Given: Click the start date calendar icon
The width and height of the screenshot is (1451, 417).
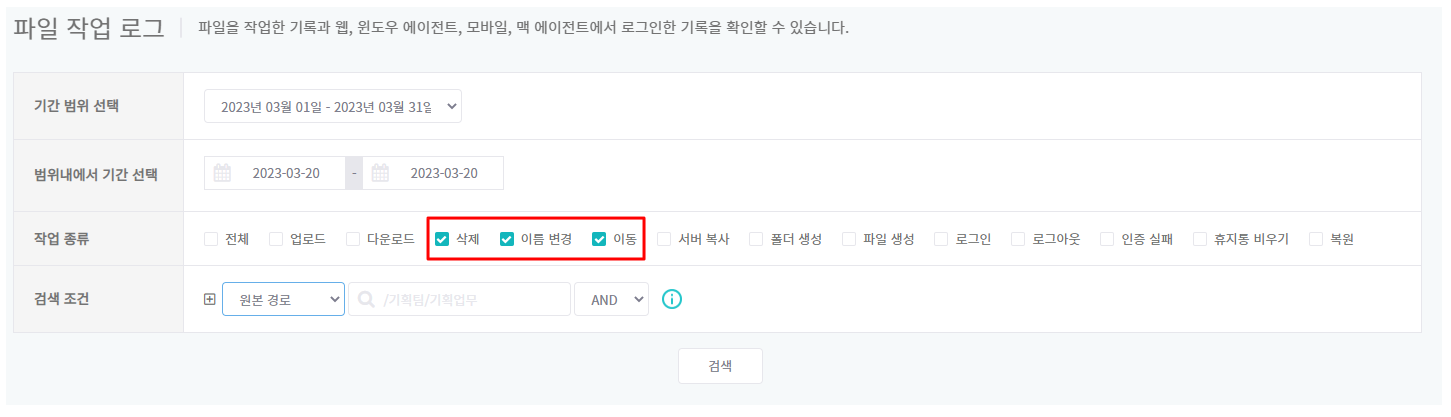Looking at the screenshot, I should point(222,173).
